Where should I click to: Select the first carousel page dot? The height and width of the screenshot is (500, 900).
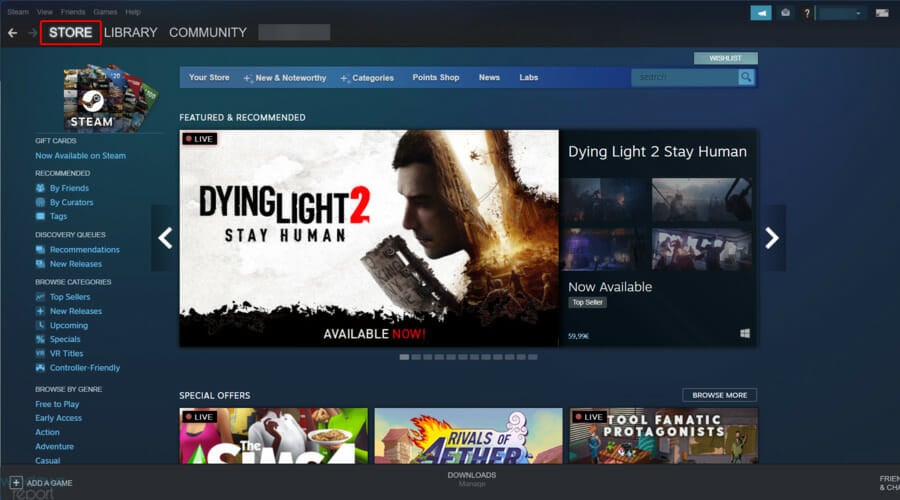[404, 357]
